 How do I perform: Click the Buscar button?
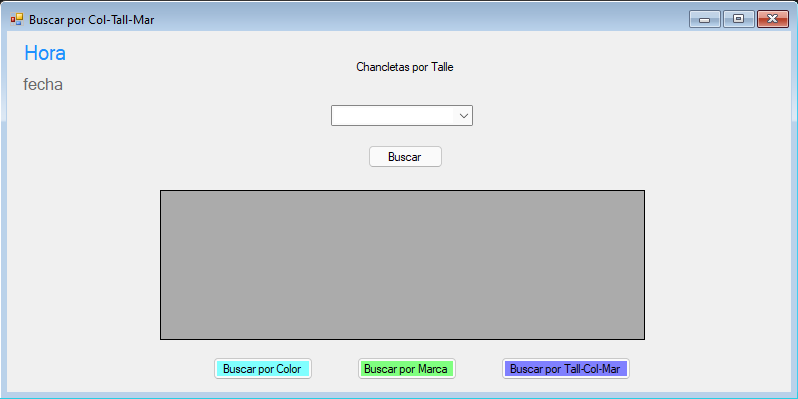point(405,157)
